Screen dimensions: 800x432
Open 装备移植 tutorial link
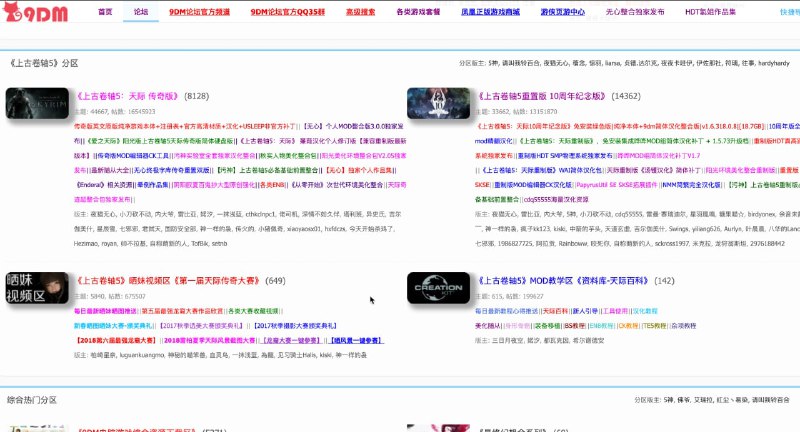[547, 325]
